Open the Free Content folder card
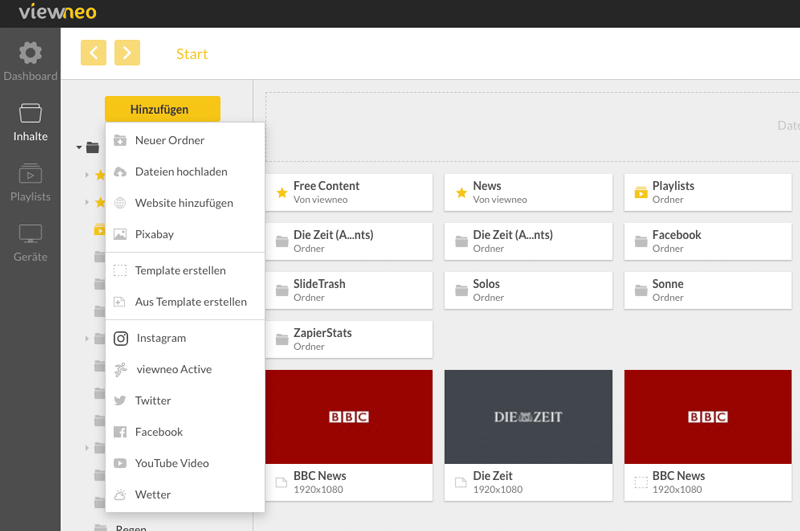The image size is (800, 531). [x=349, y=192]
